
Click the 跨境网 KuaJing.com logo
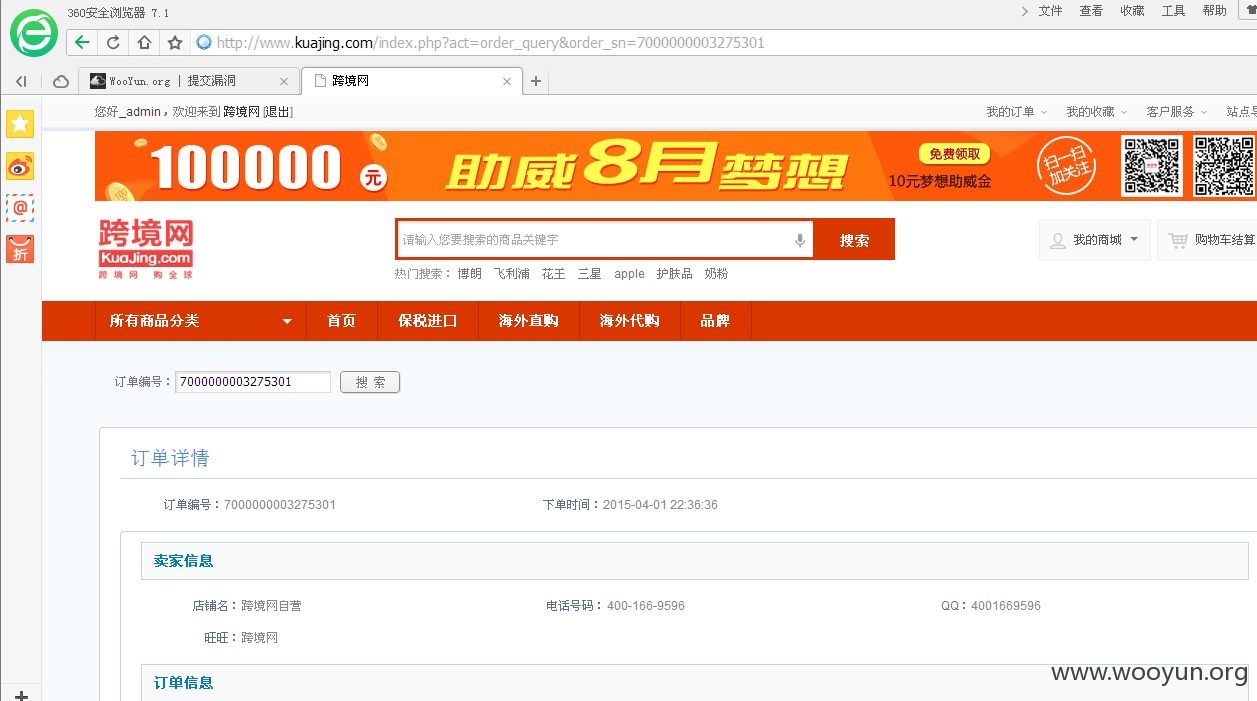(x=145, y=250)
